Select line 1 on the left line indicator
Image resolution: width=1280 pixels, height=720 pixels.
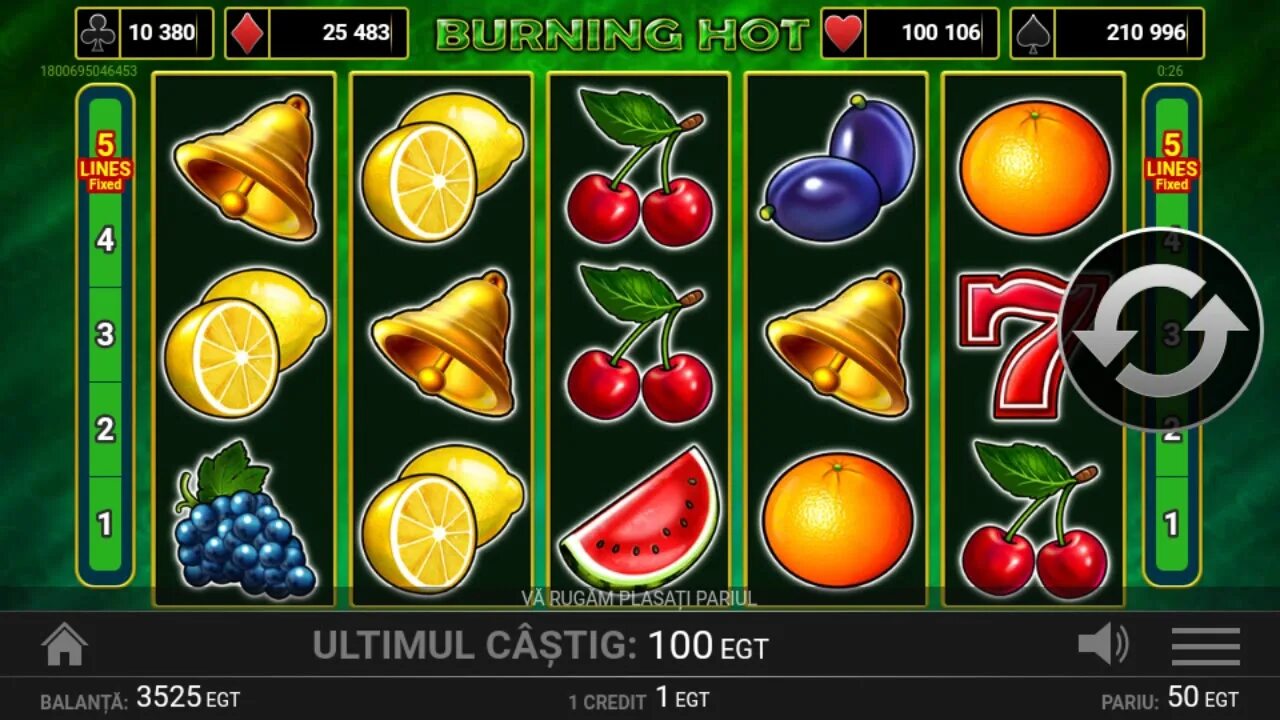coord(105,523)
